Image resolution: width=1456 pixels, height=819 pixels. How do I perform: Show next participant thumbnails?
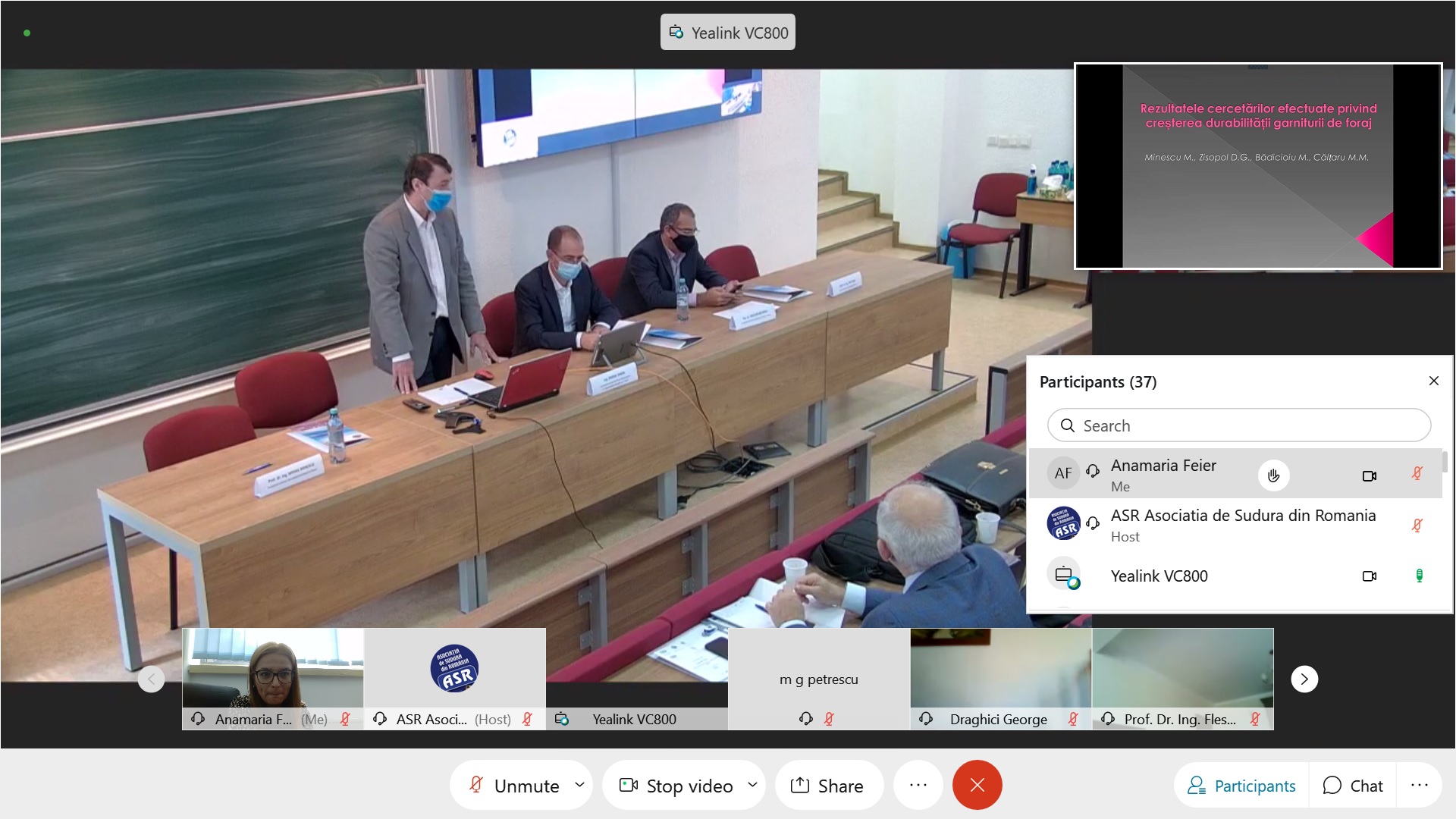[x=1304, y=679]
